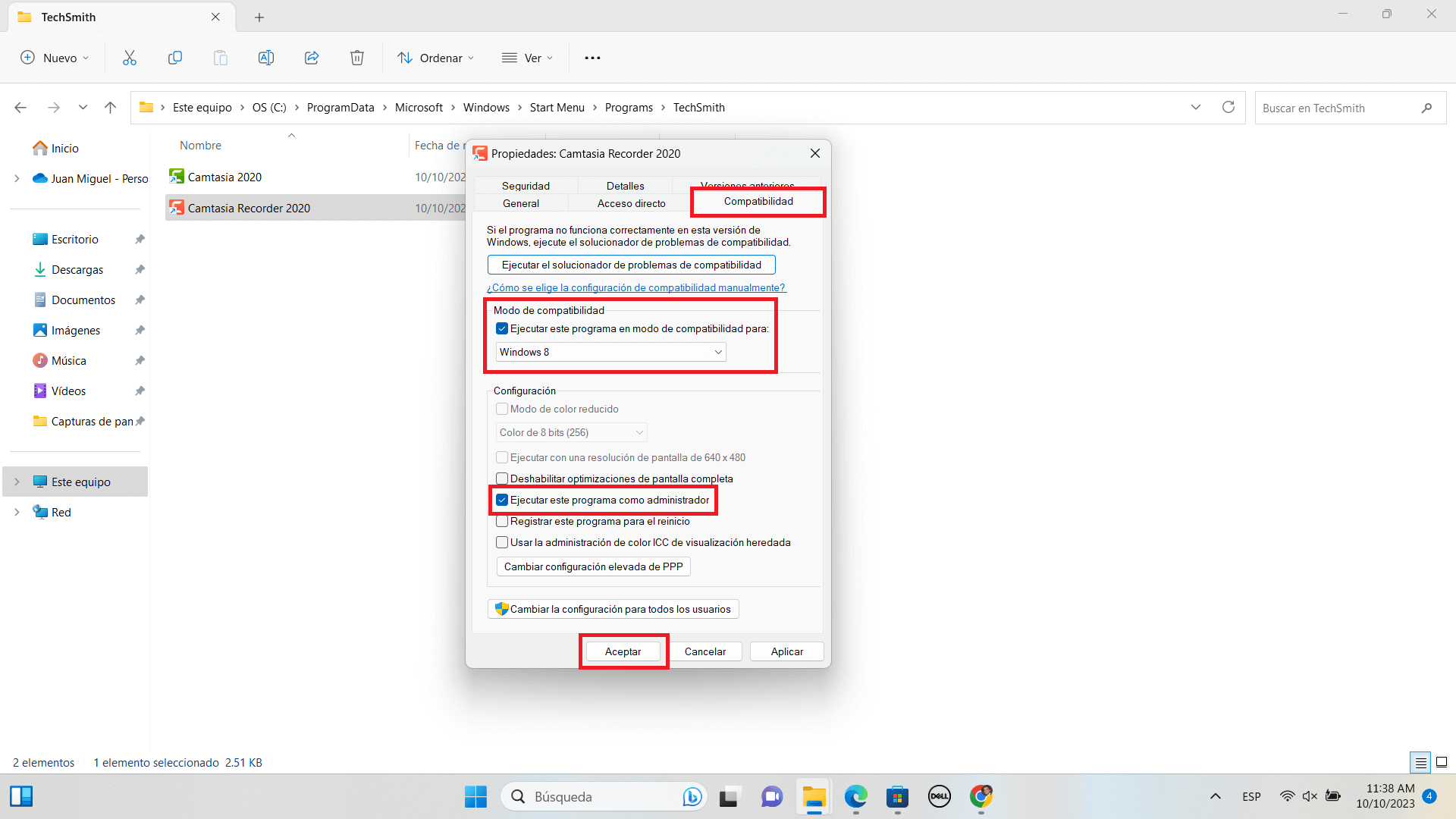Open recent locations chevron near navigation arrows
1456x819 pixels.
[x=83, y=108]
